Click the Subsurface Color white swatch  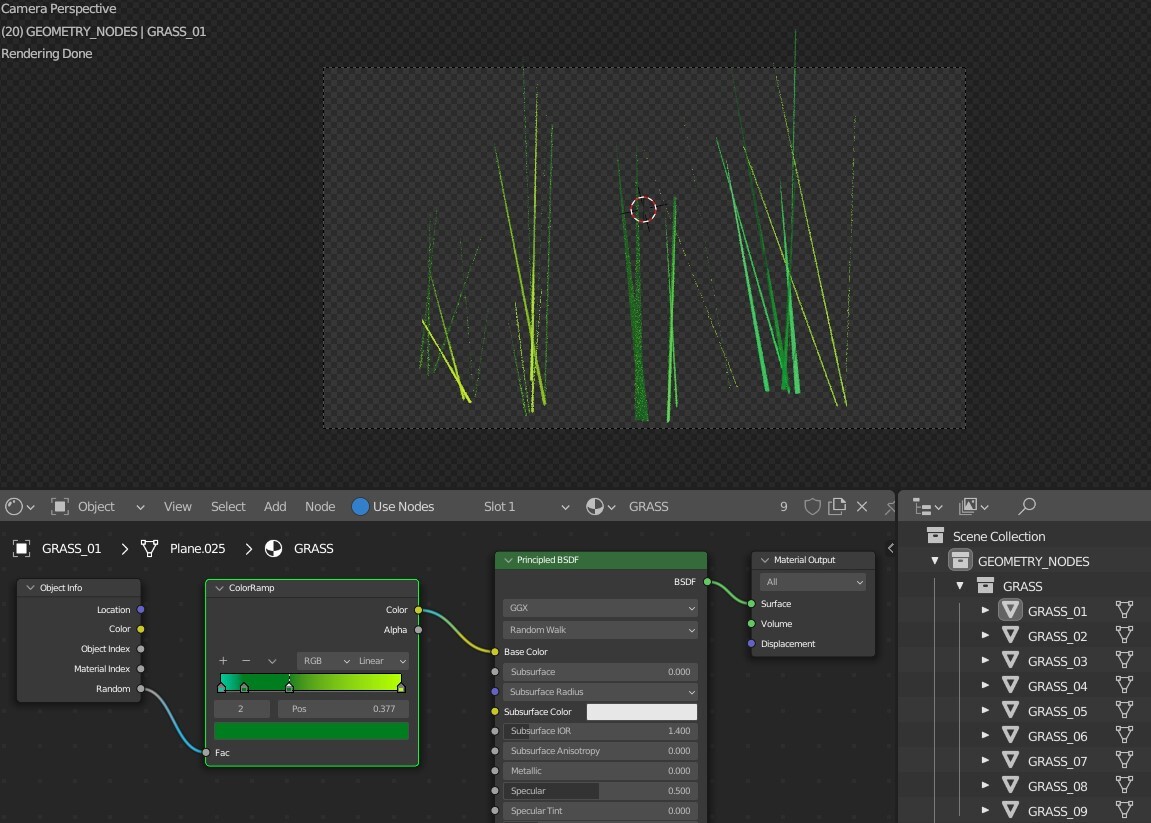point(641,712)
